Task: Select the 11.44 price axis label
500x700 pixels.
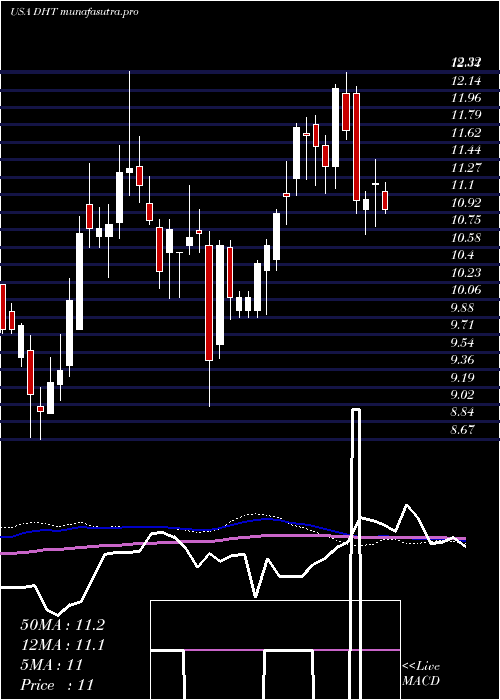Action: [466, 150]
